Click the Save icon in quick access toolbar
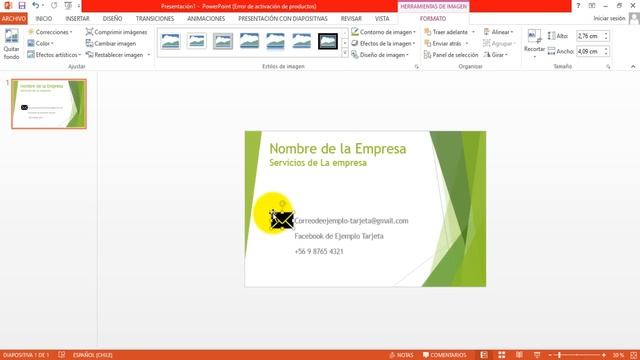Viewport: 640px width, 360px height. pyautogui.click(x=22, y=6)
